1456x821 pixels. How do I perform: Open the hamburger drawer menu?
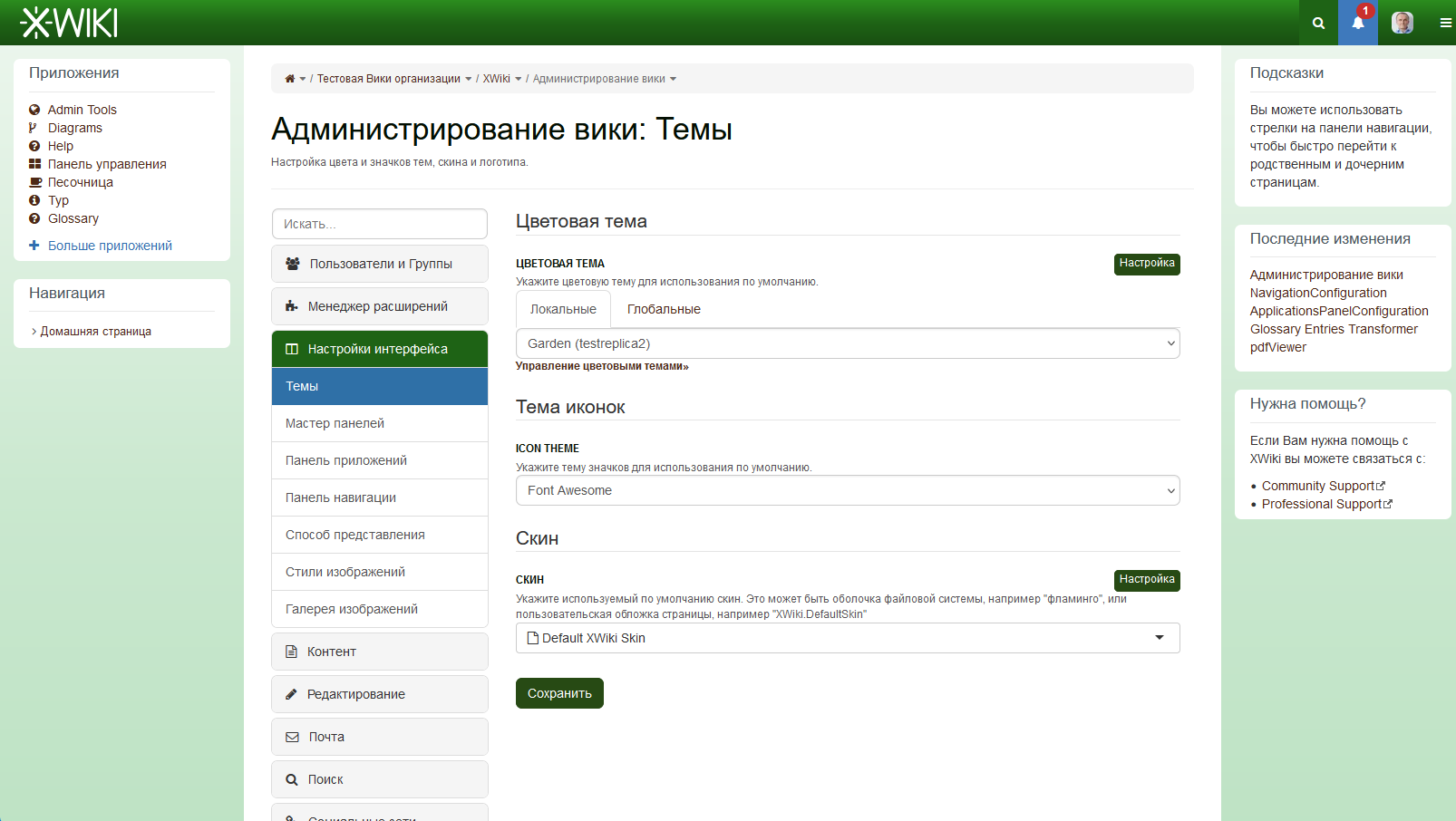1445,23
